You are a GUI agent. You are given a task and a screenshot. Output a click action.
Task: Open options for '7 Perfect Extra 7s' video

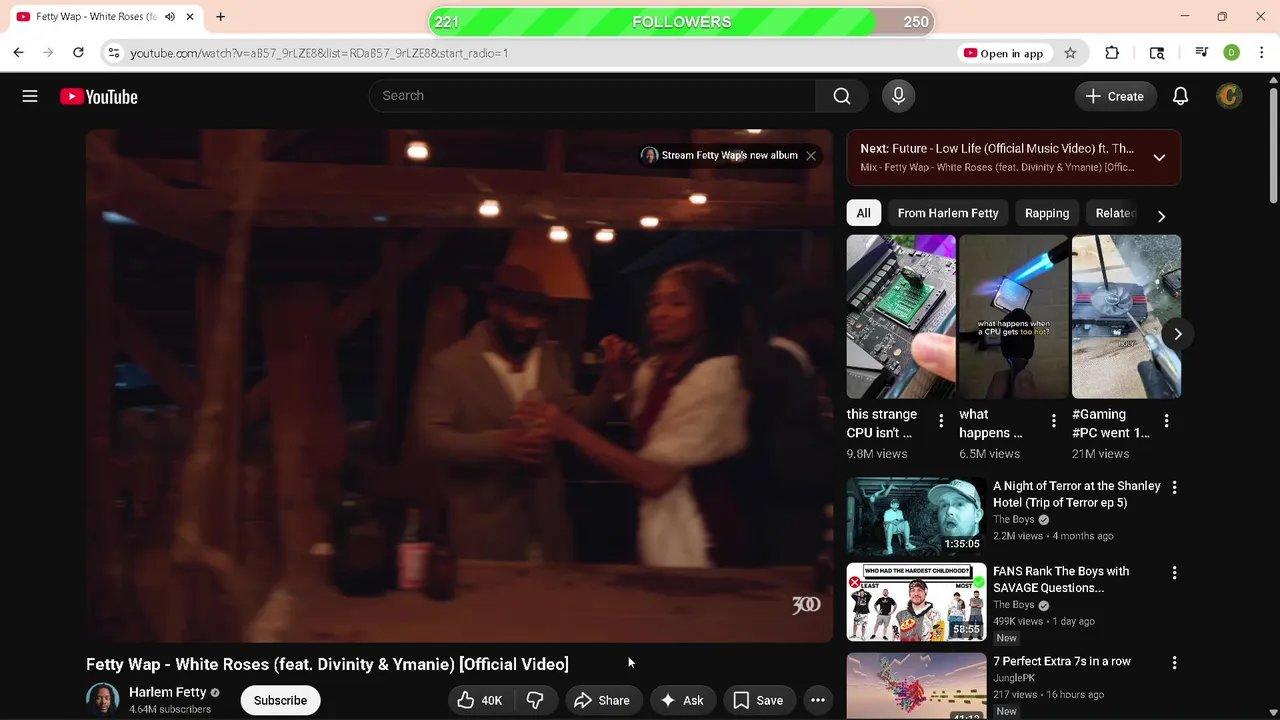1174,663
